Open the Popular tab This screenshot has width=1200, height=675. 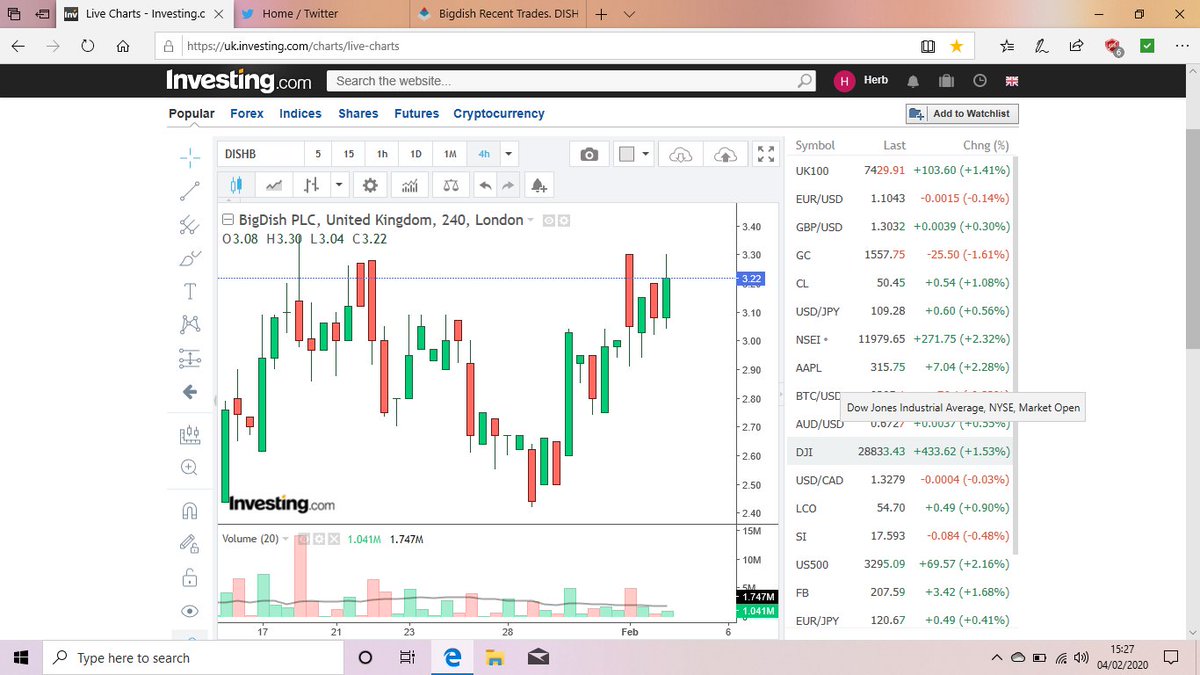pyautogui.click(x=191, y=114)
